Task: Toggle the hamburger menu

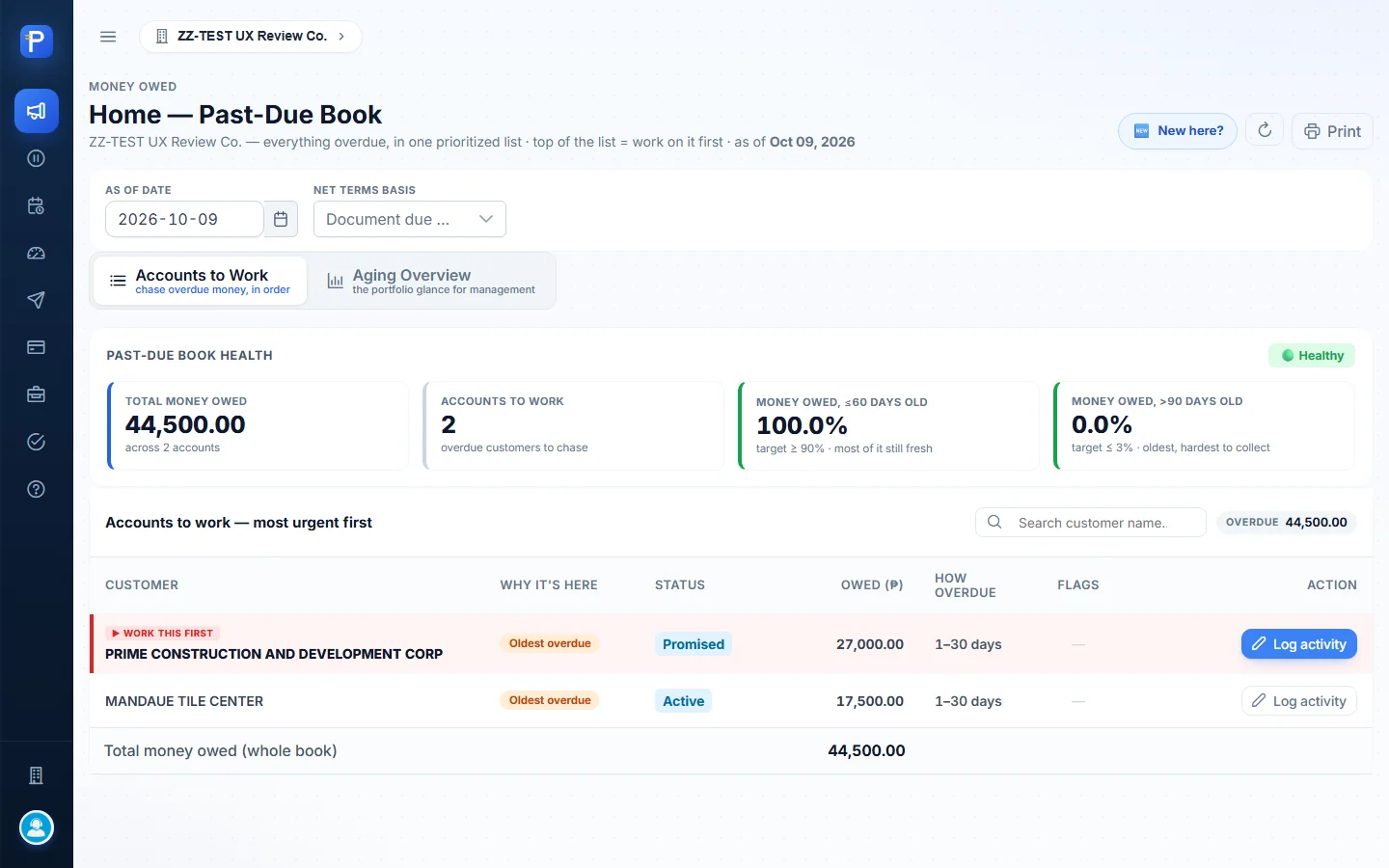Action: coord(108,37)
